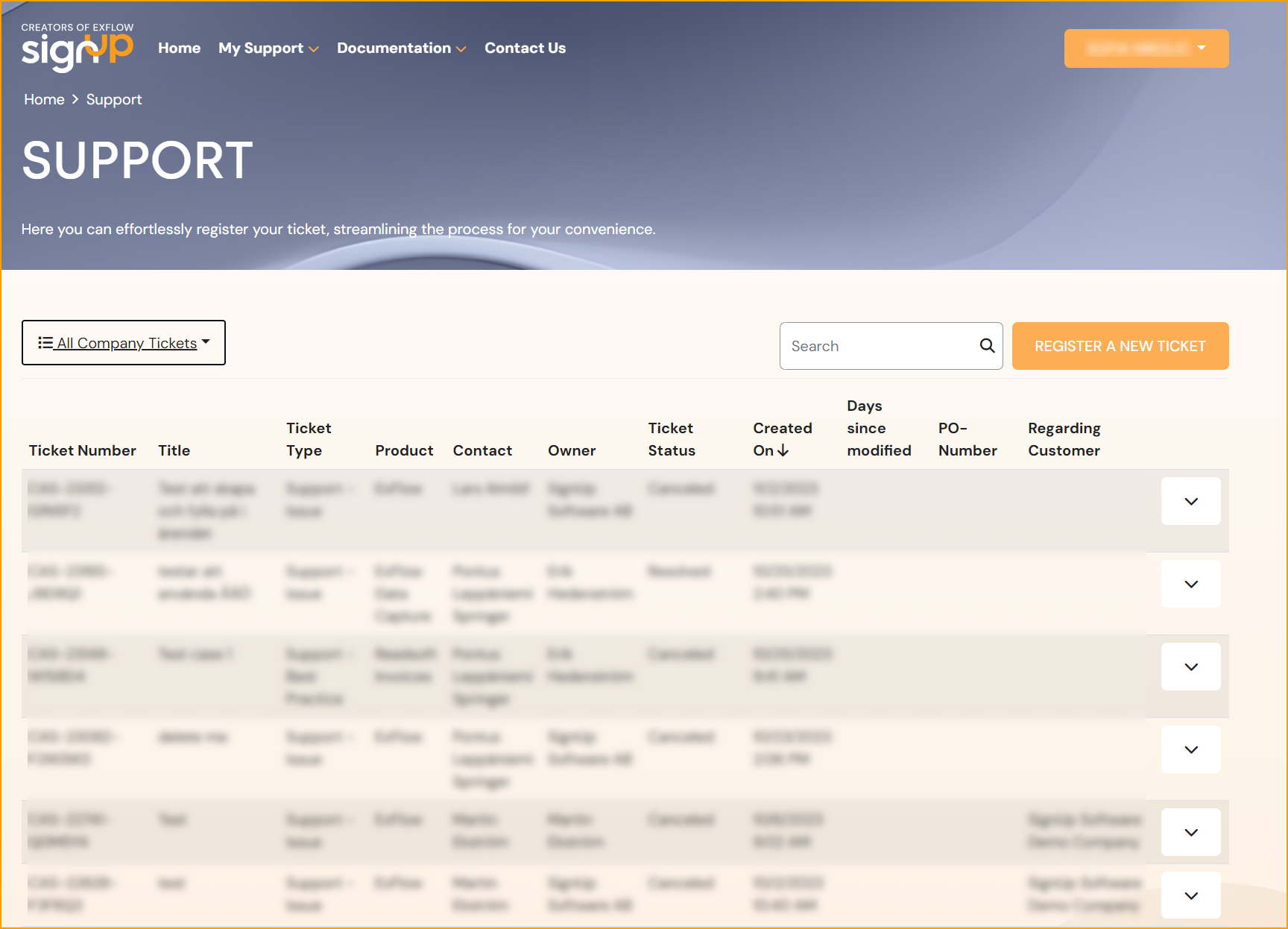Sort by Ticket Number column header
1288x929 pixels.
[82, 450]
